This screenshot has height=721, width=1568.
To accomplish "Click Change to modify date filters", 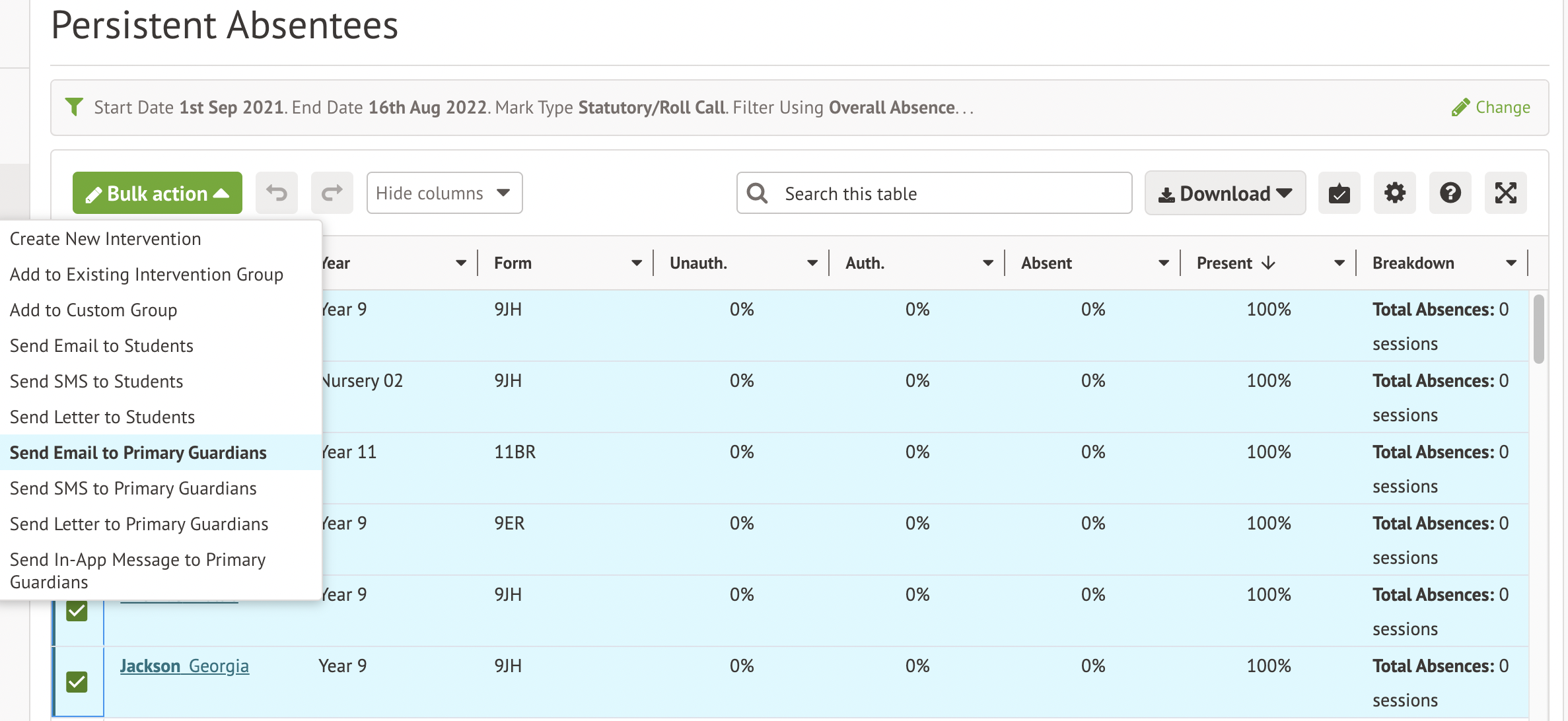I will tap(1492, 107).
